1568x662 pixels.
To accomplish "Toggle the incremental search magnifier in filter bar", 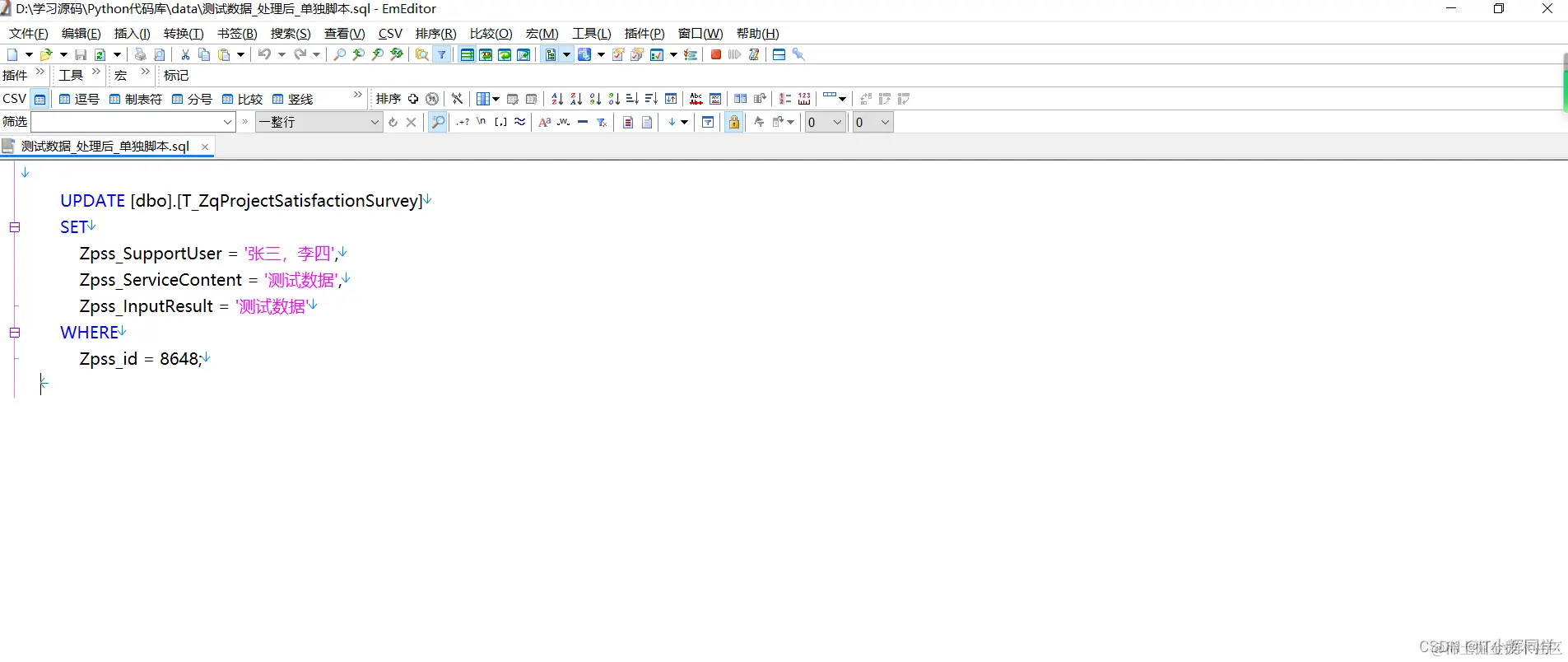I will click(437, 122).
